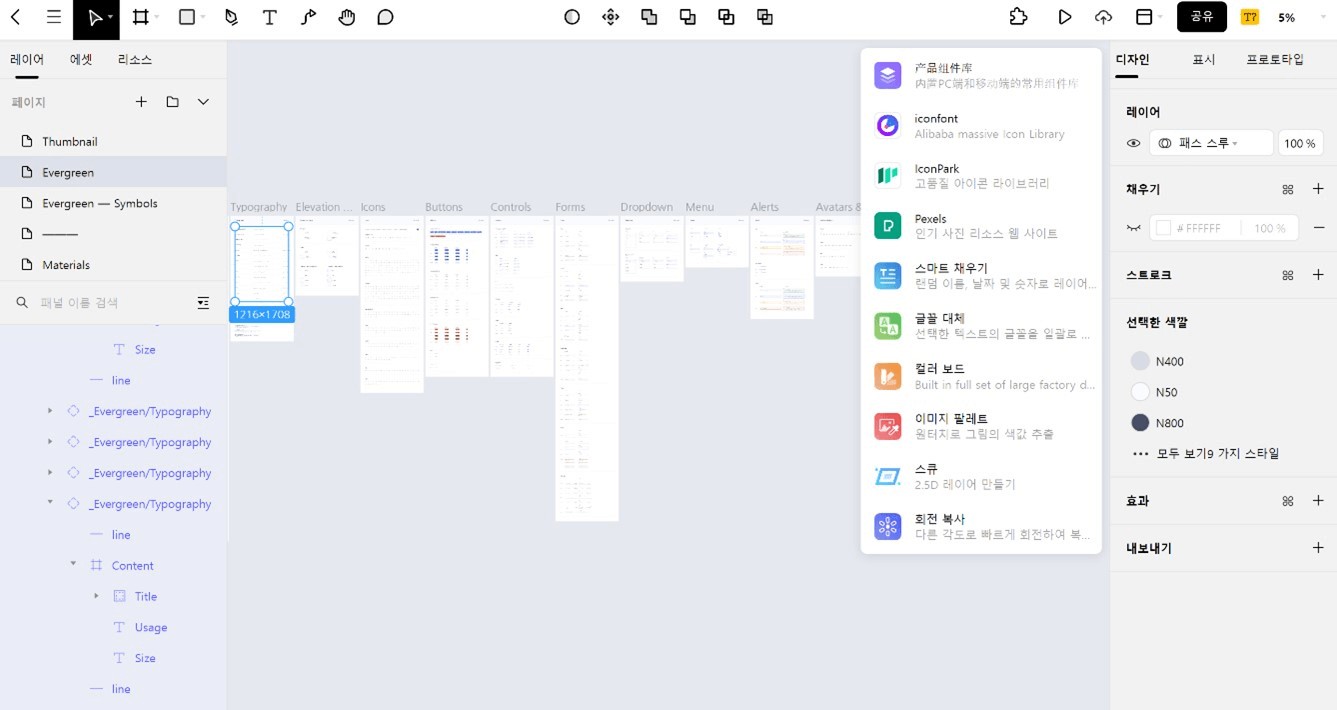
Task: Select the Rectangle shape tool
Action: (187, 18)
